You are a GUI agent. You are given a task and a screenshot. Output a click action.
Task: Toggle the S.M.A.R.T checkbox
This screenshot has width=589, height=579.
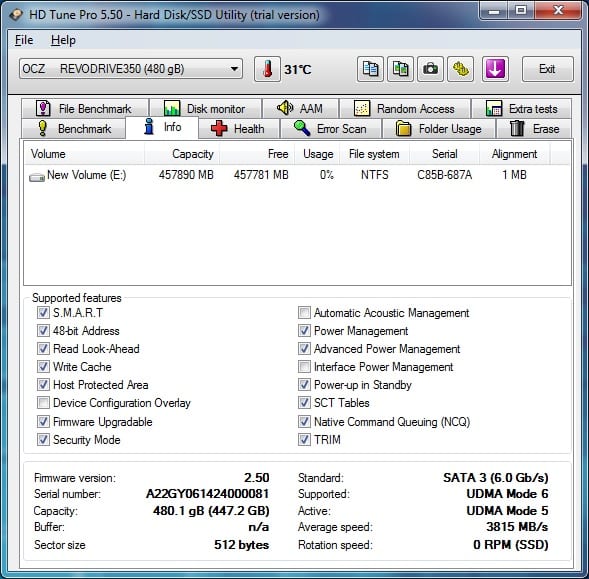[x=43, y=313]
